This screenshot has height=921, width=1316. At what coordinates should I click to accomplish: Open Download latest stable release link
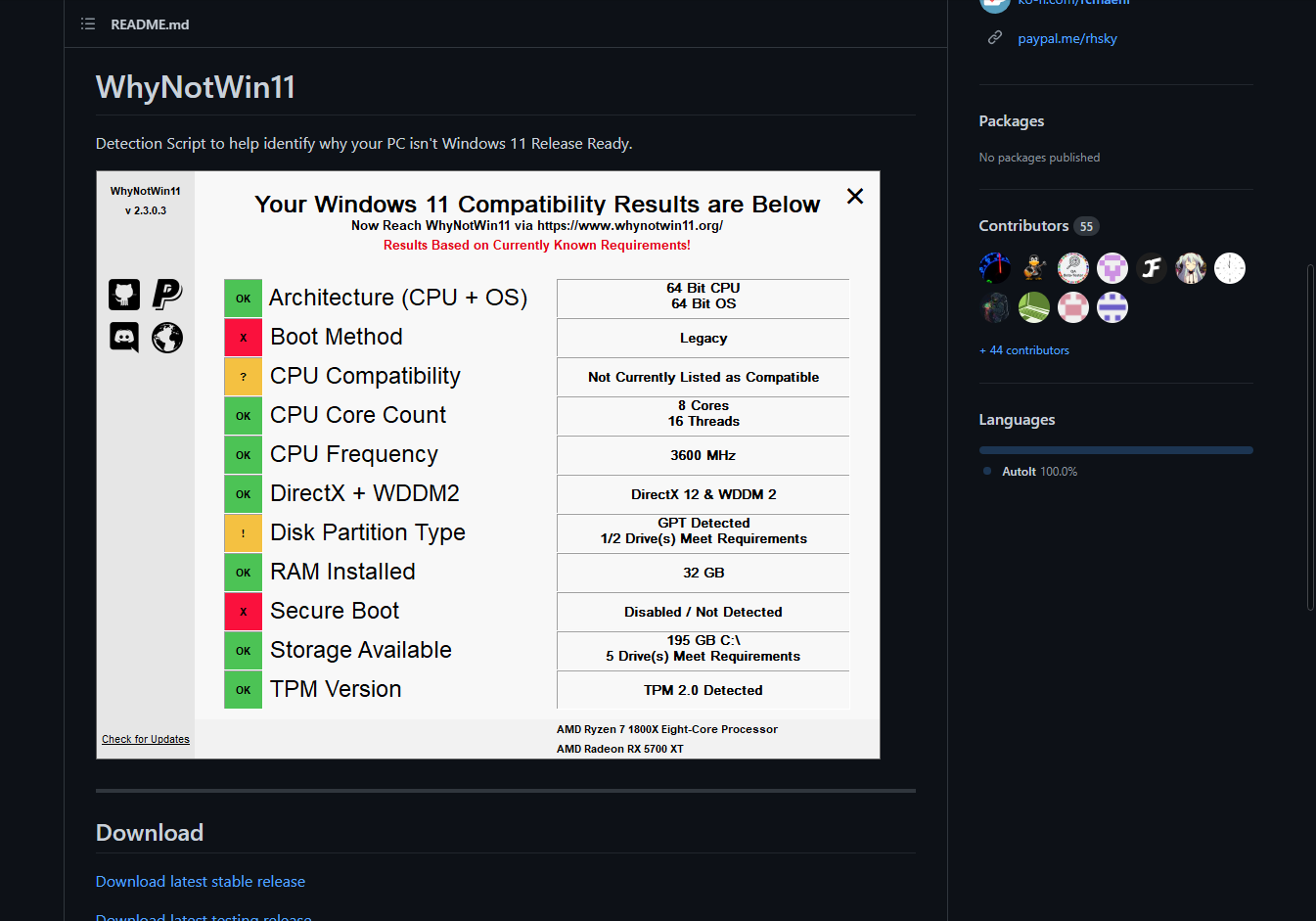click(x=201, y=882)
